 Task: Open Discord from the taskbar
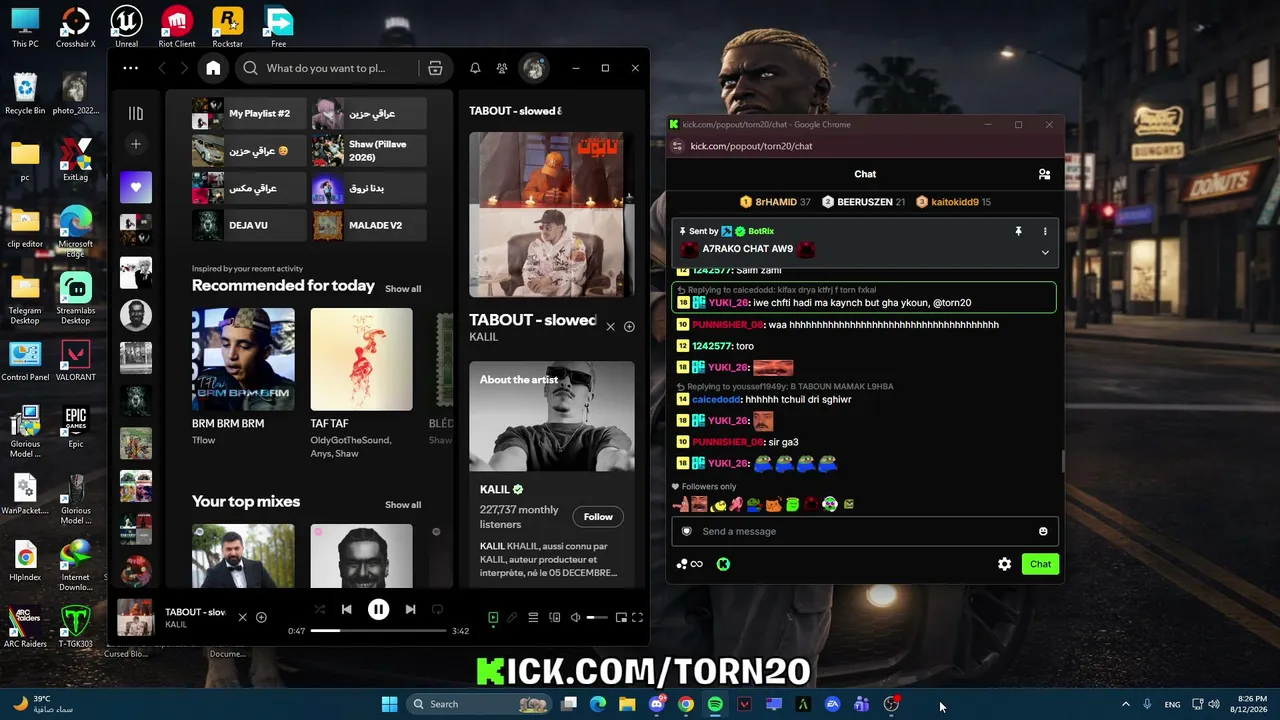[x=657, y=704]
